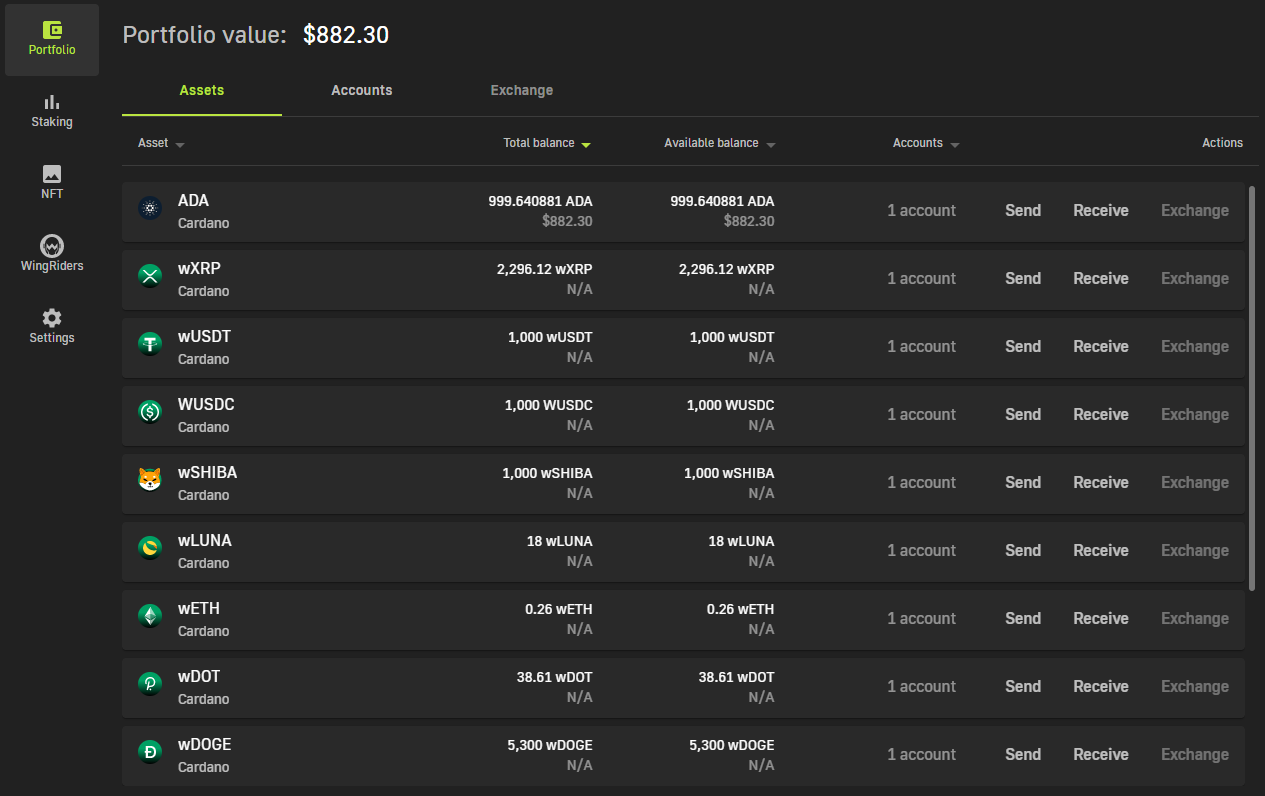Image resolution: width=1265 pixels, height=796 pixels.
Task: Click the wDOGE coin icon
Action: tap(150, 754)
